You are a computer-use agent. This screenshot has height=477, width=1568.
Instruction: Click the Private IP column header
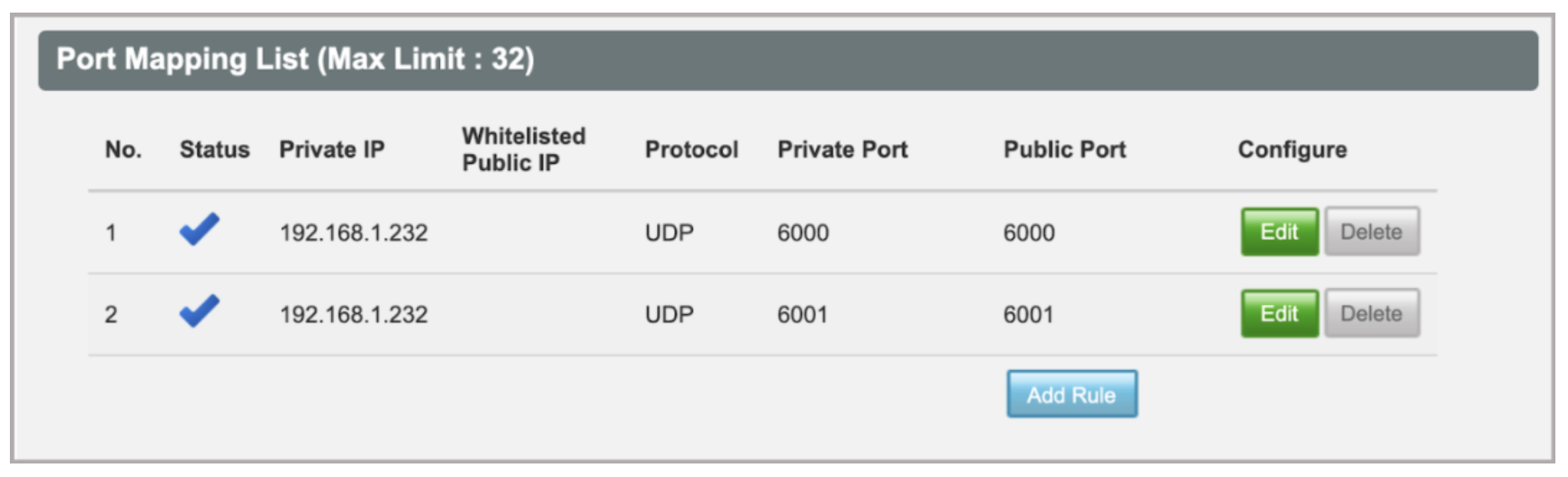(x=331, y=149)
